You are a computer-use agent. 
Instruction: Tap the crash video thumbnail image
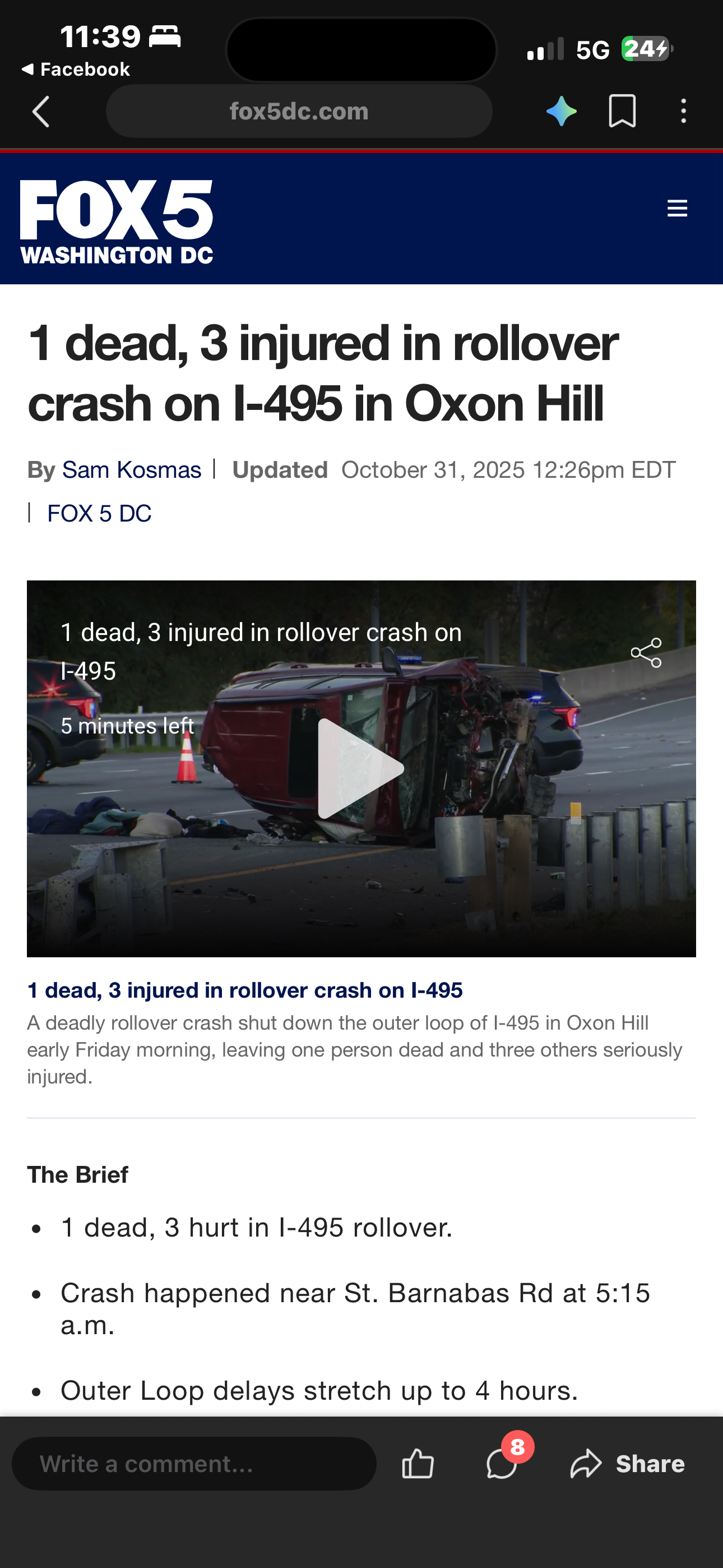(361, 768)
